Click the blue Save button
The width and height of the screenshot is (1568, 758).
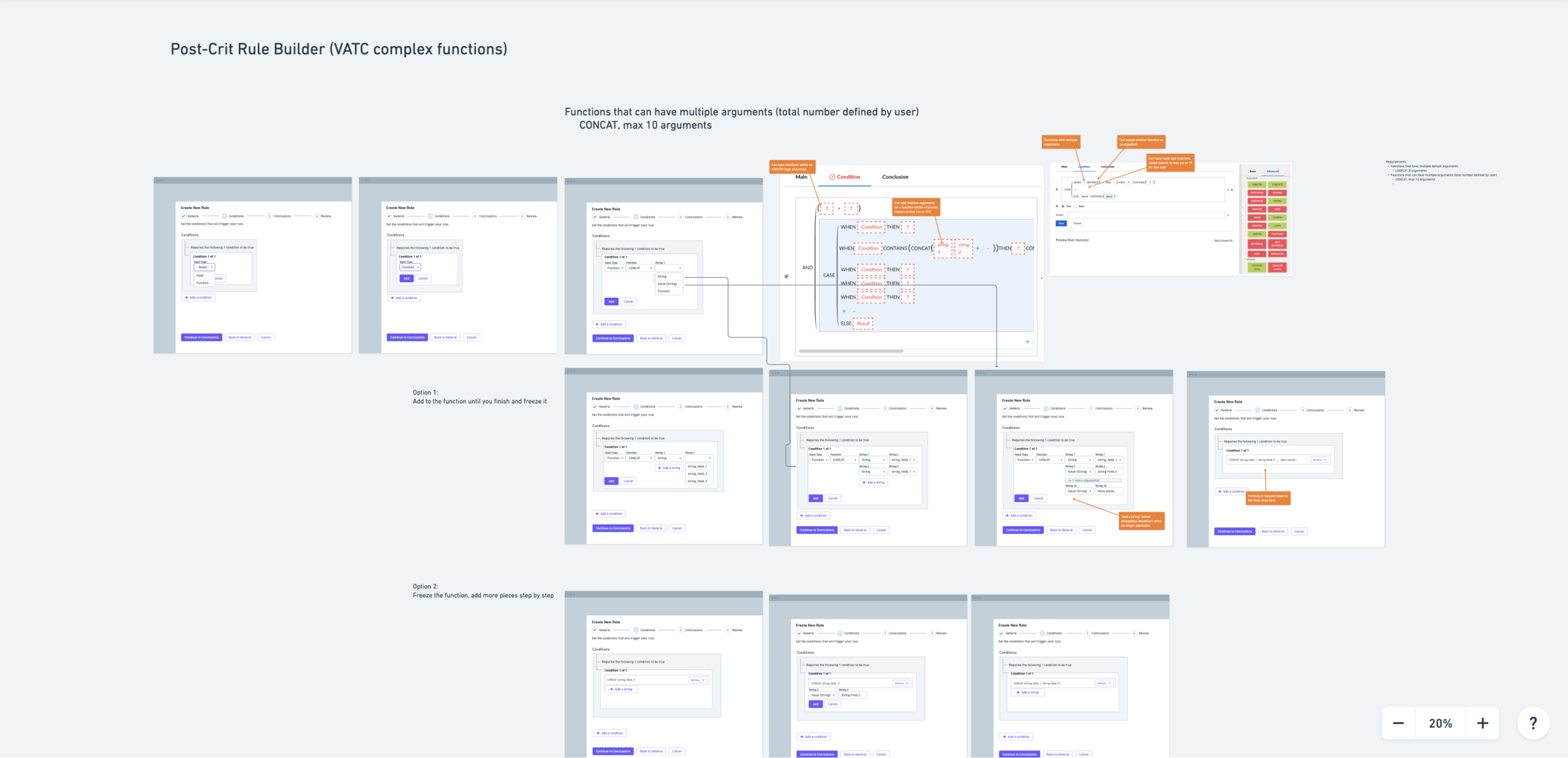(1061, 224)
